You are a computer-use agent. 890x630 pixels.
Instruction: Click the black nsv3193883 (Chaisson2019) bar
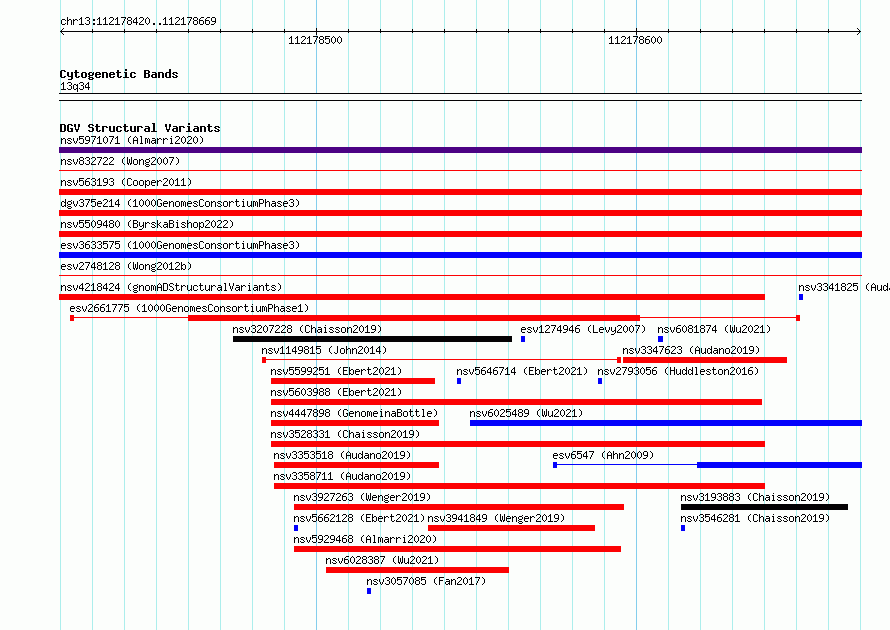(764, 507)
